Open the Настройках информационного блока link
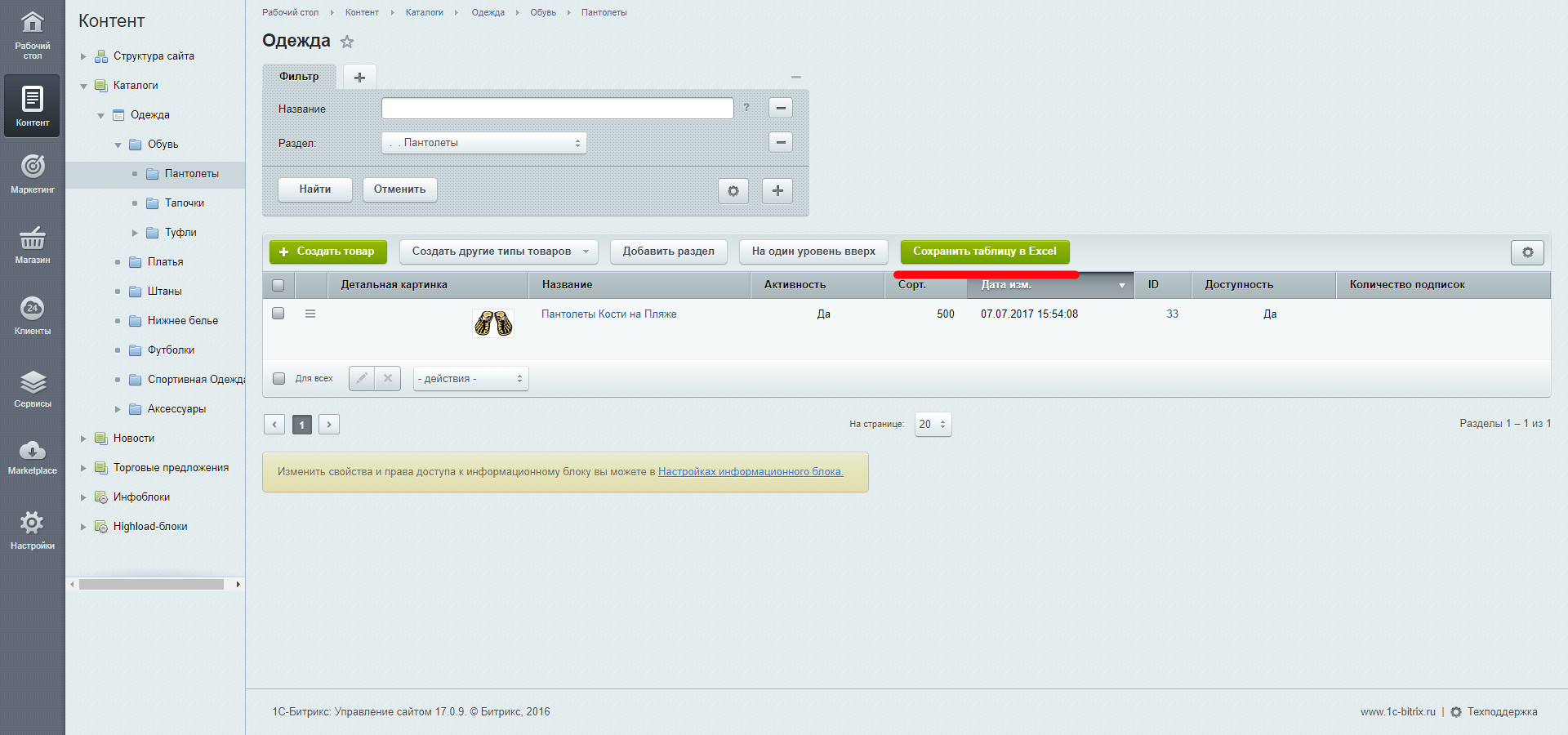 (751, 472)
